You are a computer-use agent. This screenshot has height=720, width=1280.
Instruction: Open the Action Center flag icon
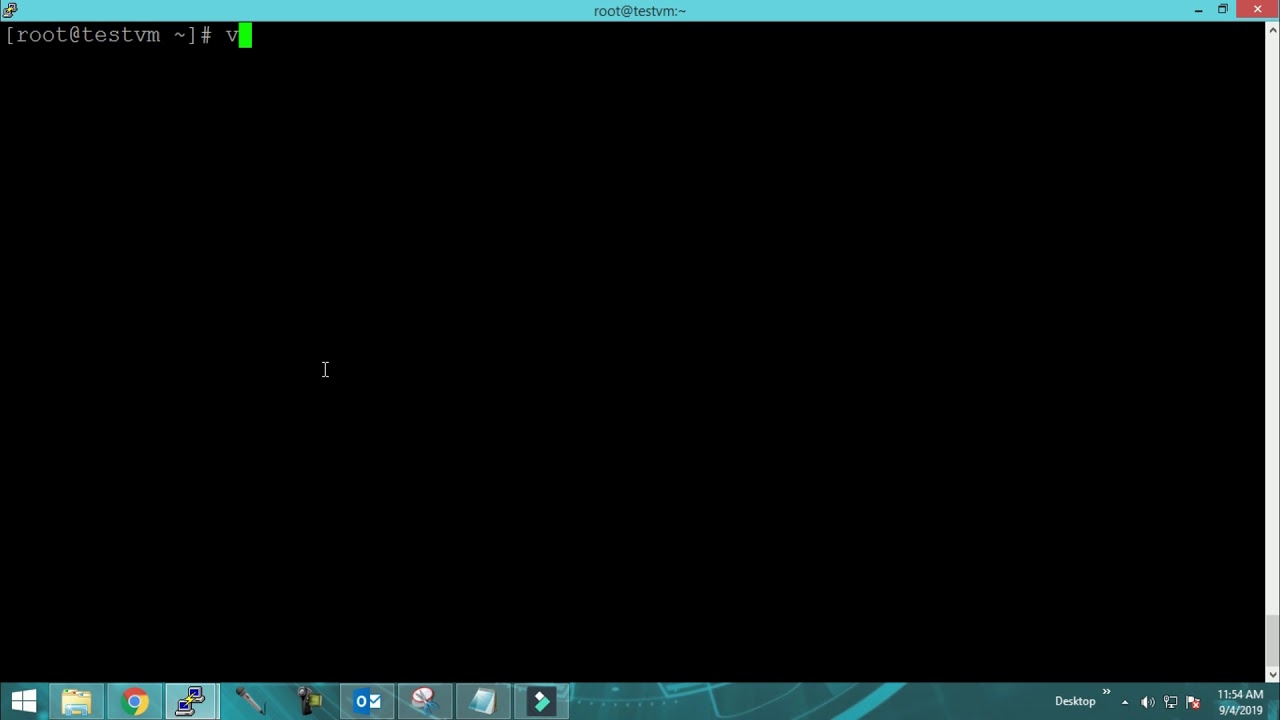(1192, 702)
